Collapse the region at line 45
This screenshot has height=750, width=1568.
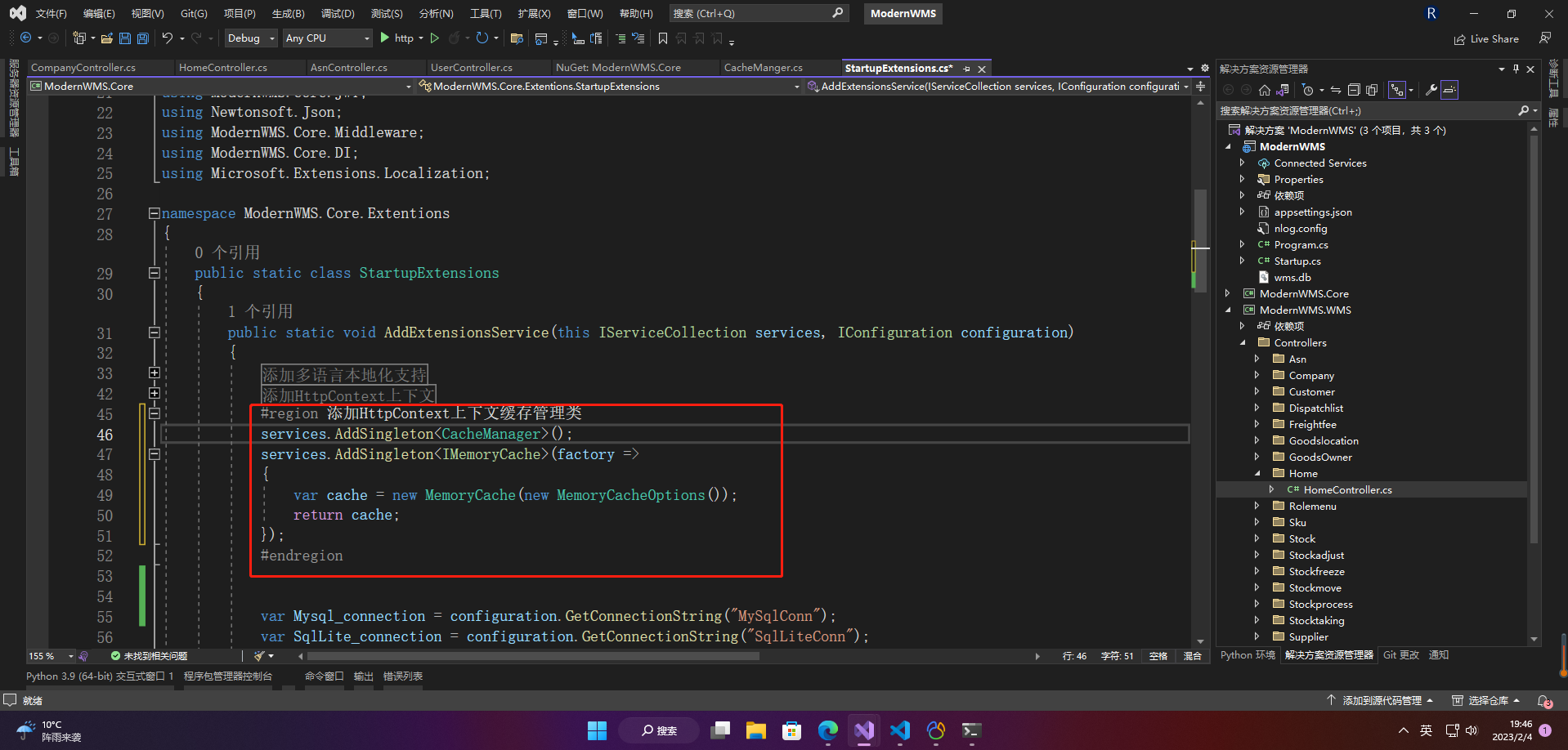[x=154, y=413]
